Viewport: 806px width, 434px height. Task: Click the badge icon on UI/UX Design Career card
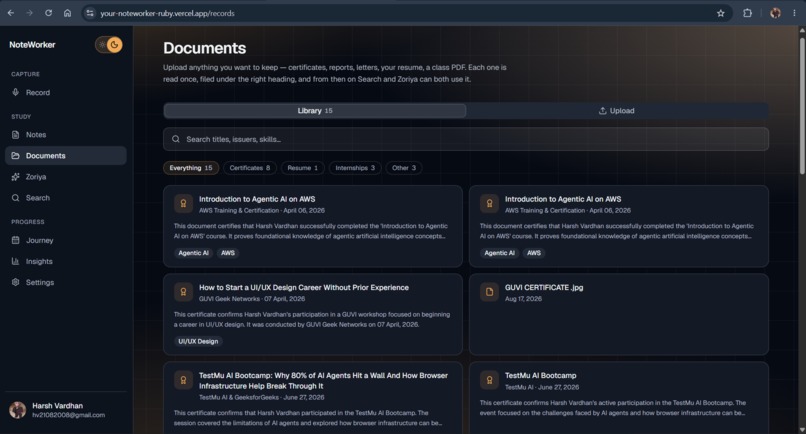click(x=183, y=292)
